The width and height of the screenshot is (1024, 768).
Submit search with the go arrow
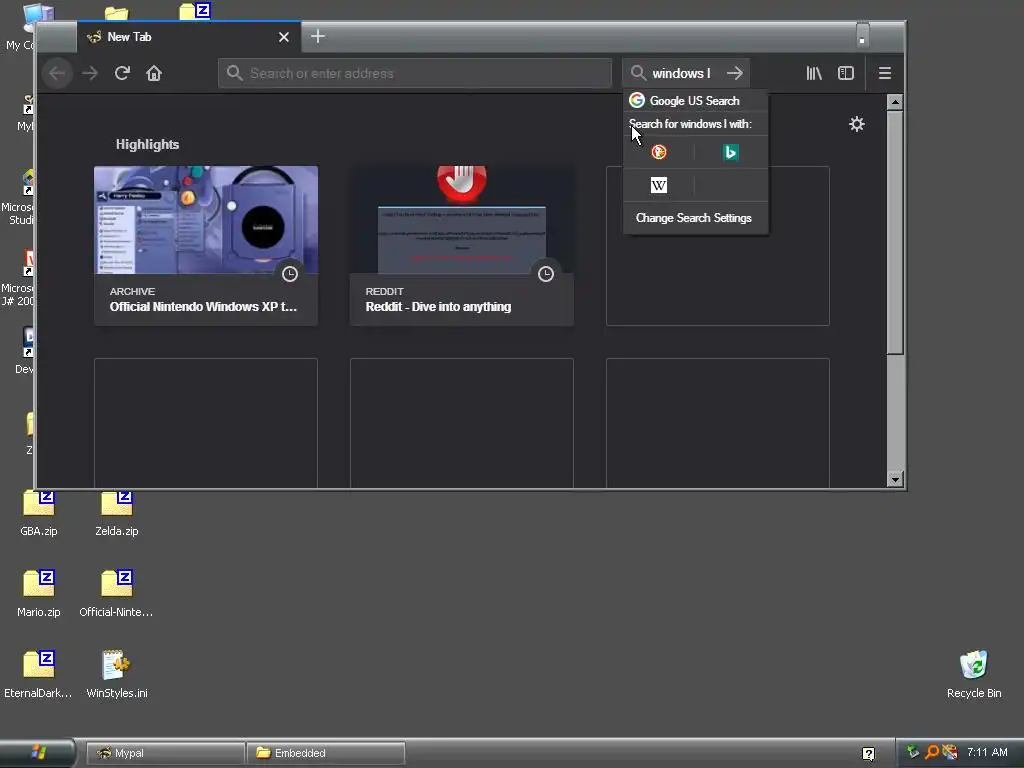pyautogui.click(x=735, y=73)
